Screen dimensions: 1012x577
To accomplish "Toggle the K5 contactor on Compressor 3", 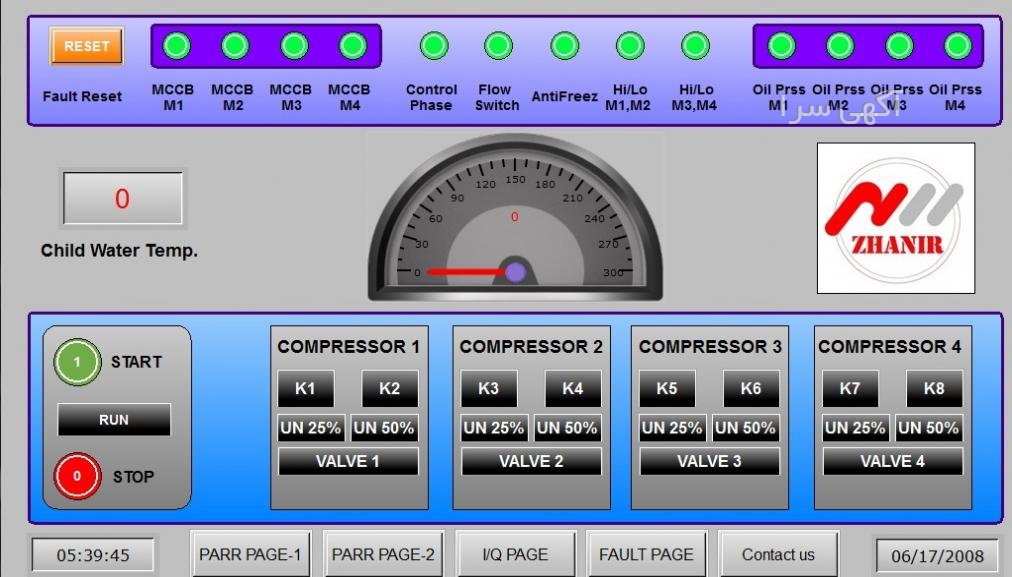I will [x=667, y=389].
